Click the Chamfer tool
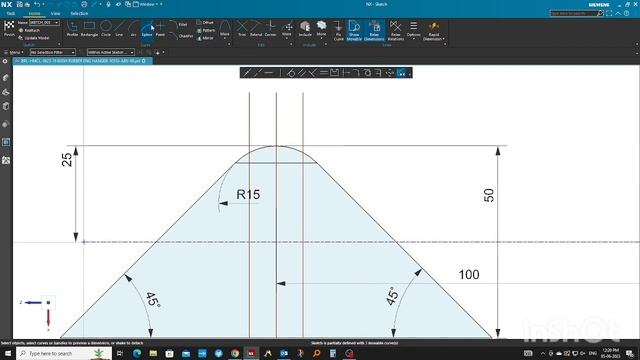Screen dimensions: 640x360 [x=181, y=36]
